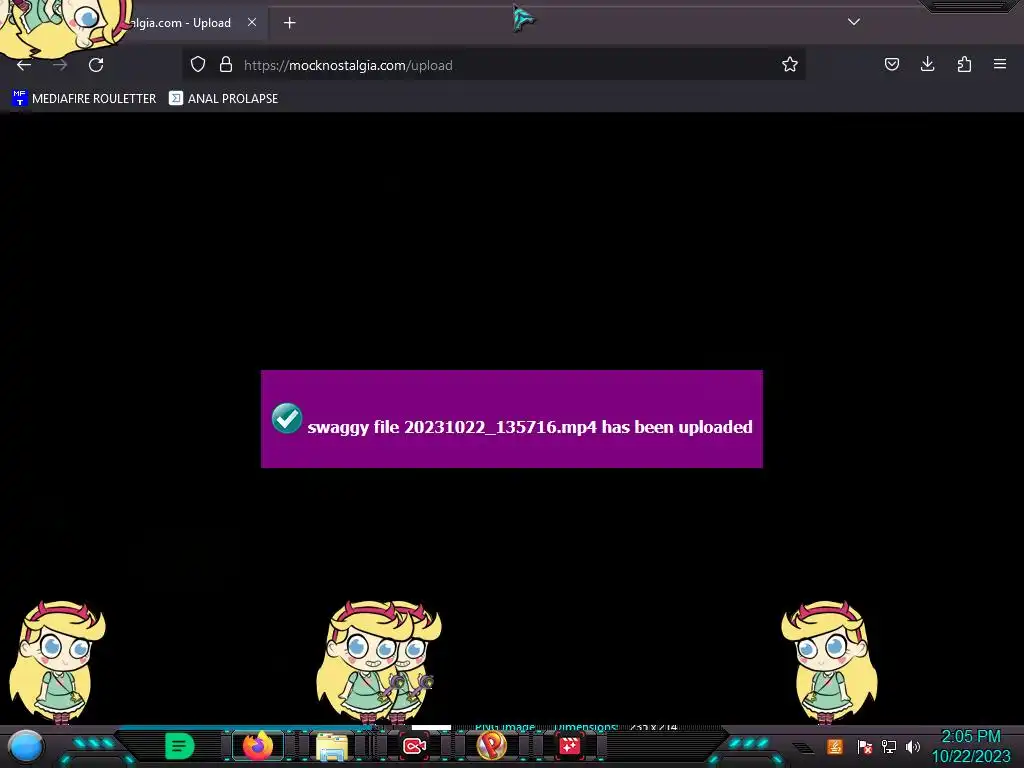This screenshot has height=768, width=1024.
Task: Open the red screen recorder taskbar icon
Action: (x=415, y=746)
